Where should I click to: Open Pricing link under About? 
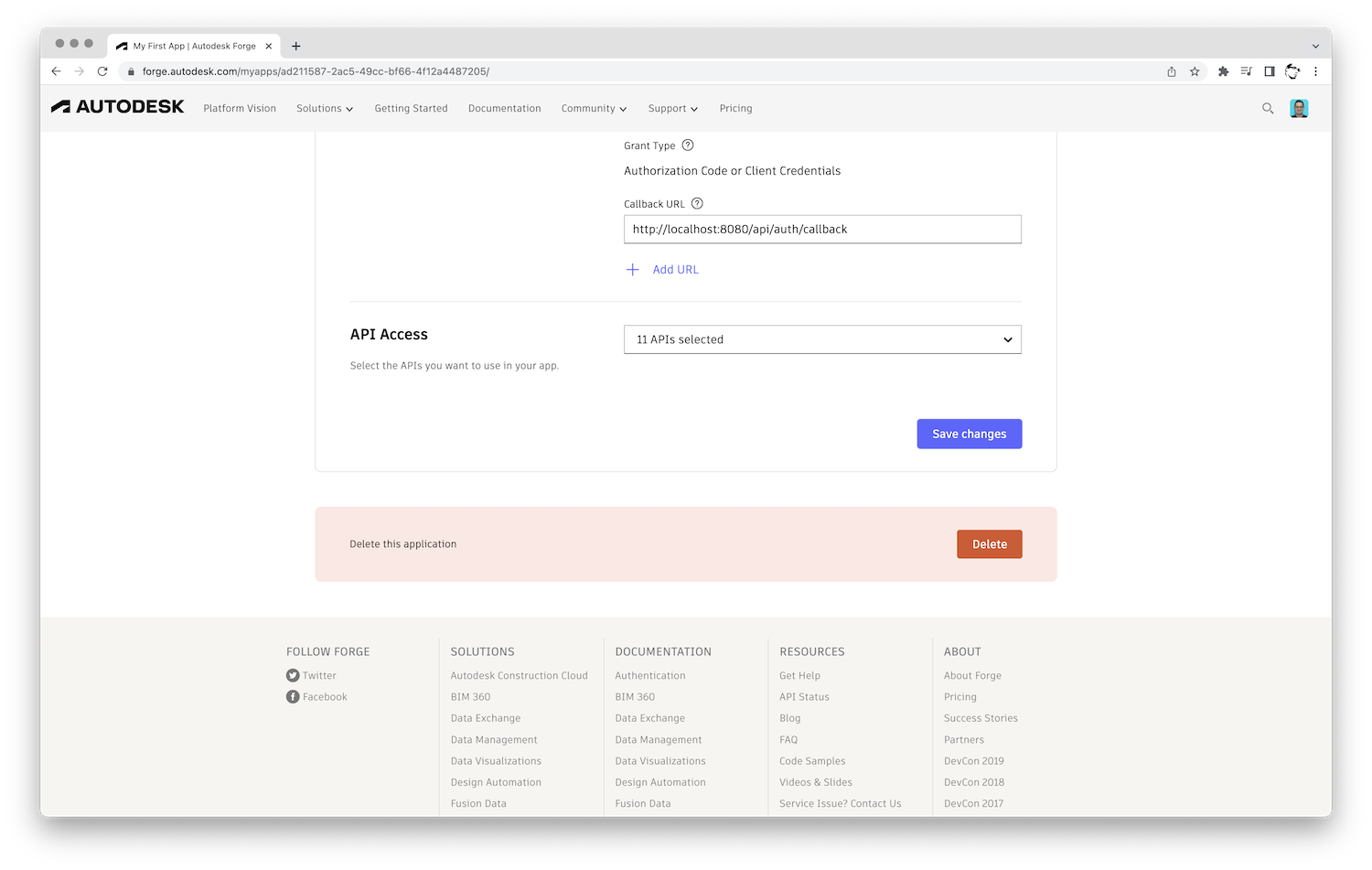pyautogui.click(x=959, y=696)
